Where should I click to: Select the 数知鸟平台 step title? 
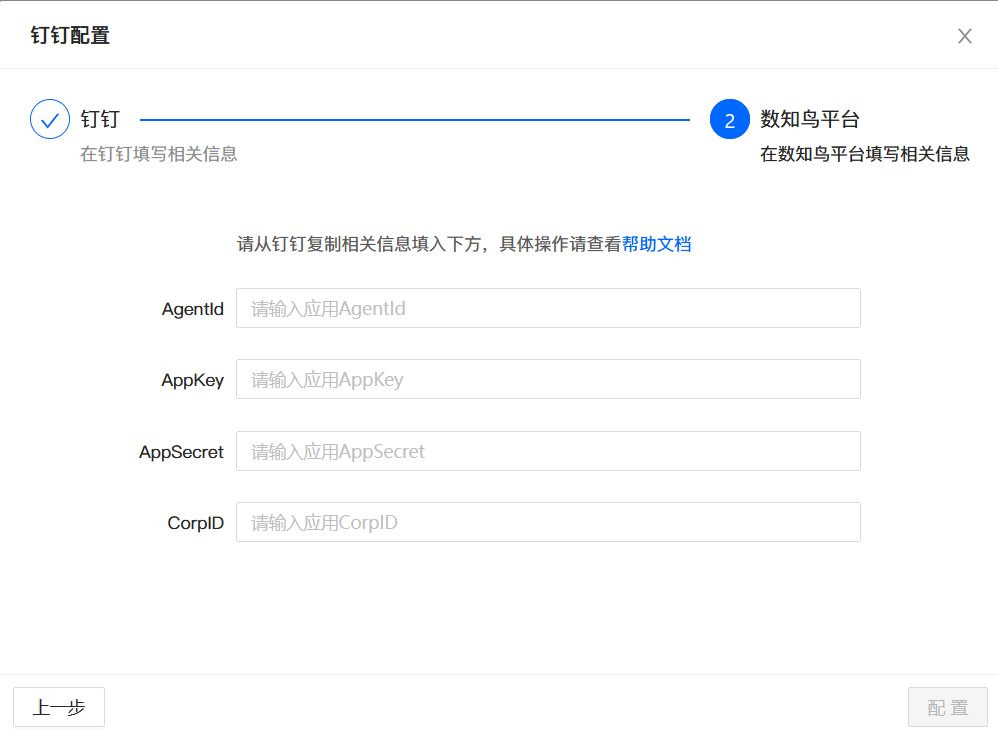point(810,119)
